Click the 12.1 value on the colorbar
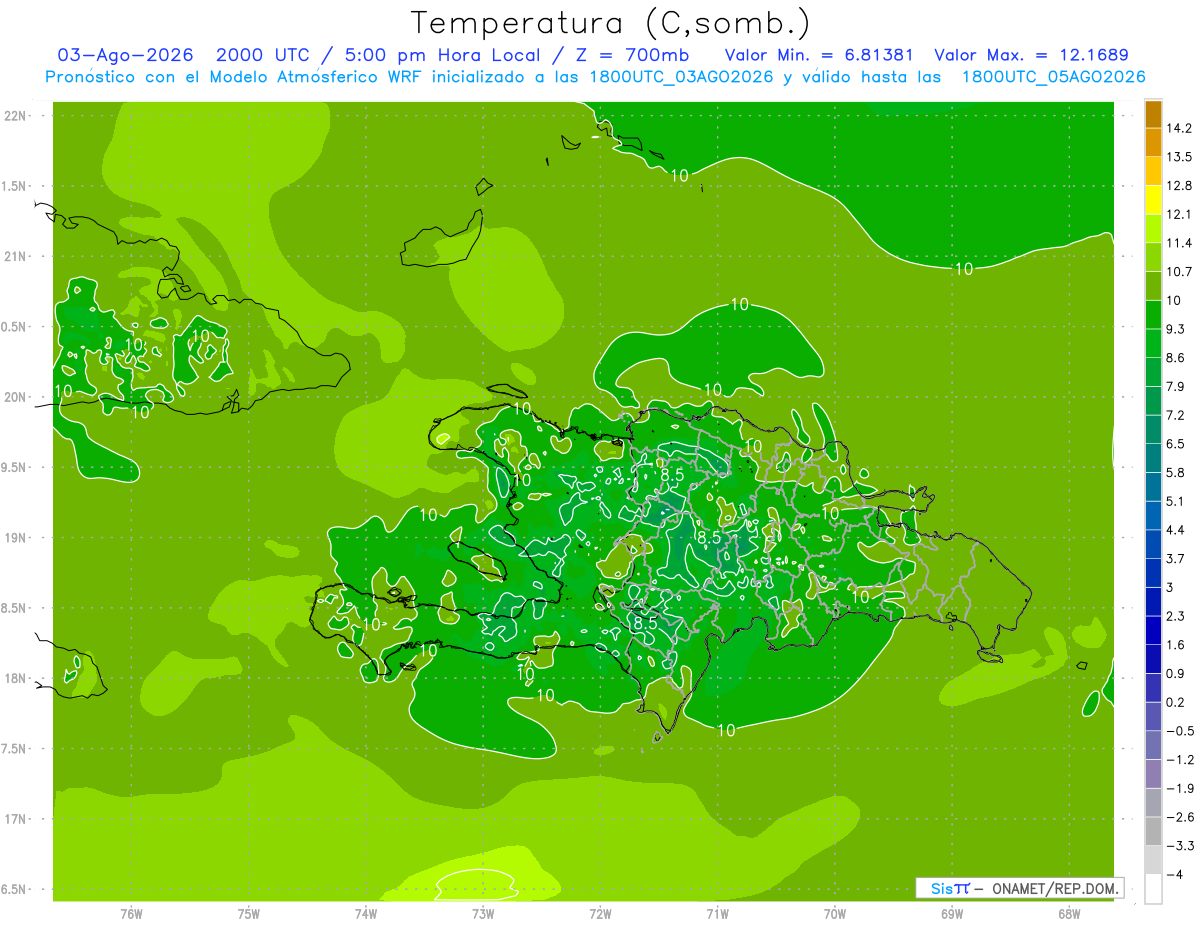Image resolution: width=1200 pixels, height=927 pixels. pos(1180,214)
